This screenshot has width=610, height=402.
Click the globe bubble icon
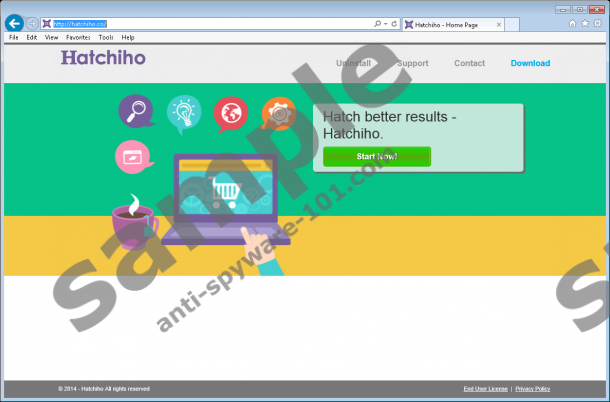point(231,114)
